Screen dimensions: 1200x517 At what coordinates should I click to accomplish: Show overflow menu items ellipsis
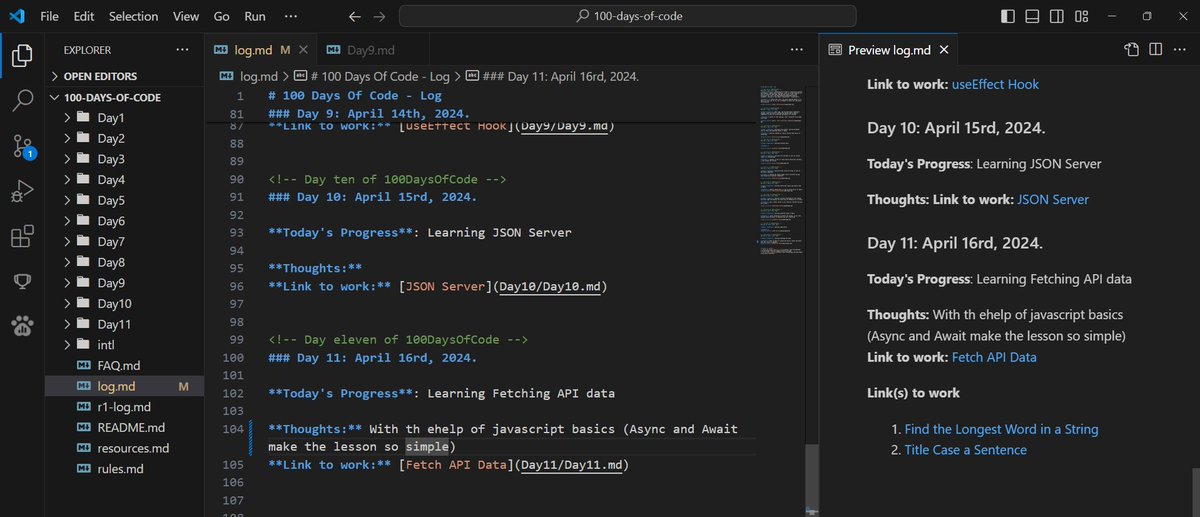290,16
